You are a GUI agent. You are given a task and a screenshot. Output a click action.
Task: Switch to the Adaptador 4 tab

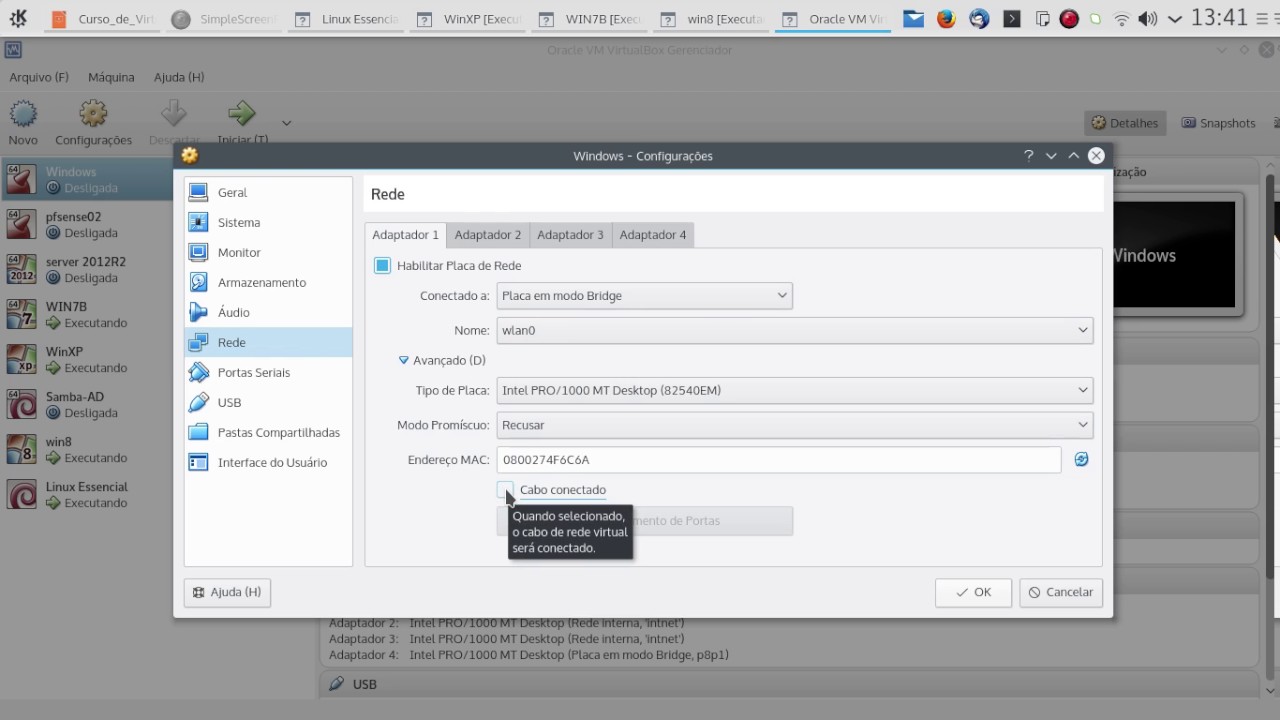tap(653, 234)
